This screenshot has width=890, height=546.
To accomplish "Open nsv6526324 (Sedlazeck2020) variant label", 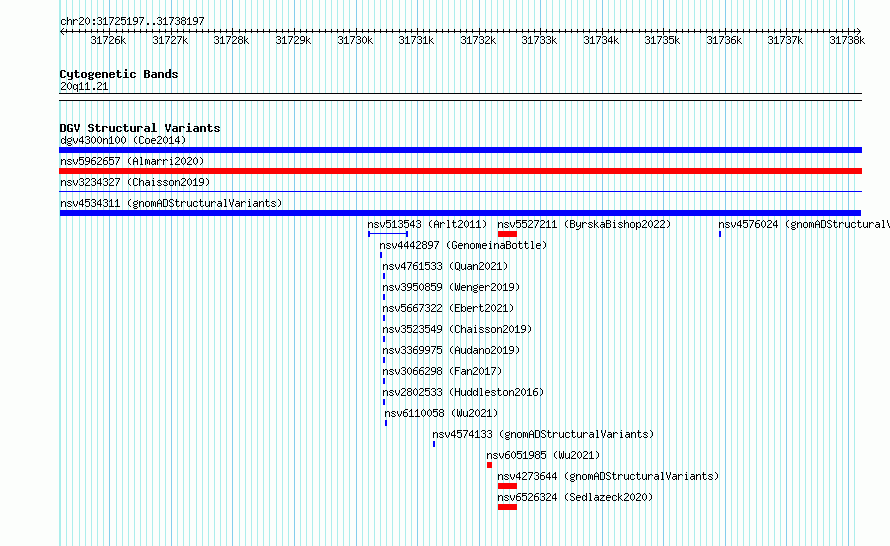I will 575,497.
